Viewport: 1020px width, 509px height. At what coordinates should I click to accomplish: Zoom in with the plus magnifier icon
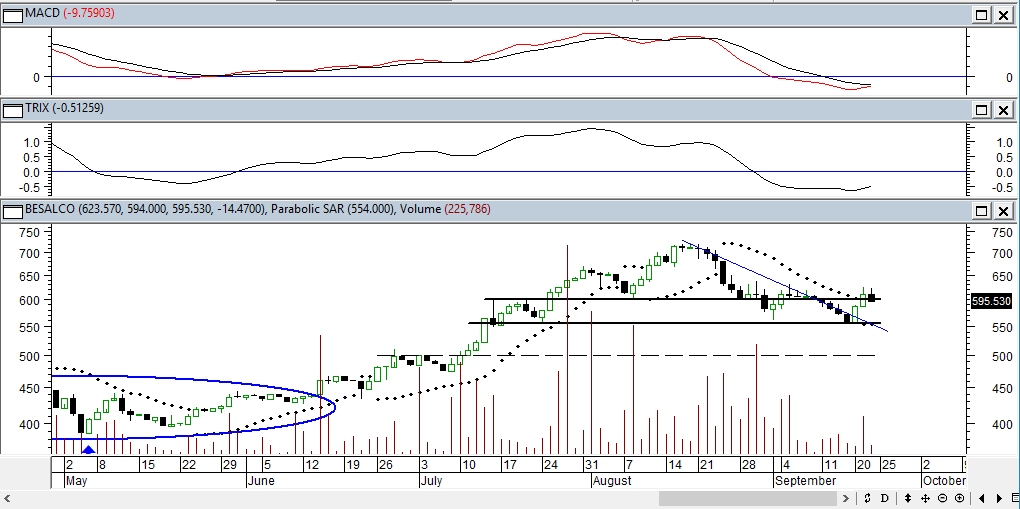pos(960,499)
